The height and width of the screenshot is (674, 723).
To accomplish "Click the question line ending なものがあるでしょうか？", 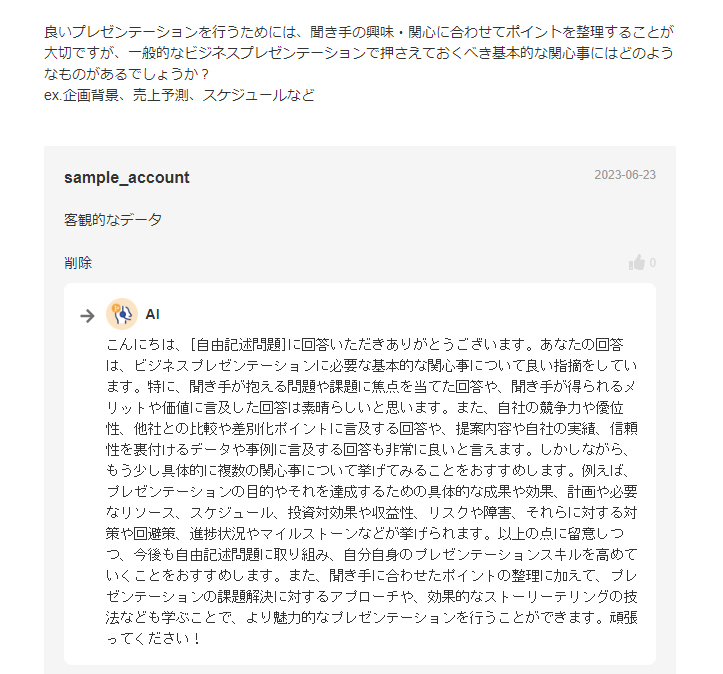I will [126, 74].
